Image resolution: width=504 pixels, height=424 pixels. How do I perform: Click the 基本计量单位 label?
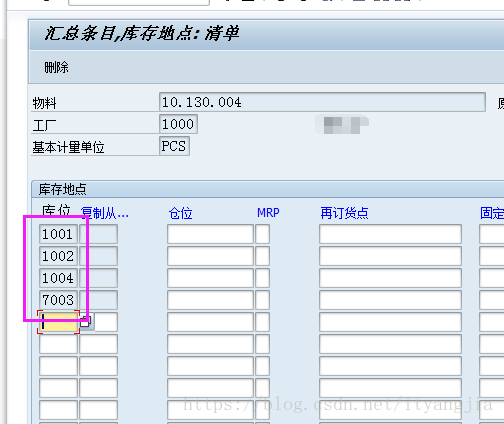tap(68, 147)
